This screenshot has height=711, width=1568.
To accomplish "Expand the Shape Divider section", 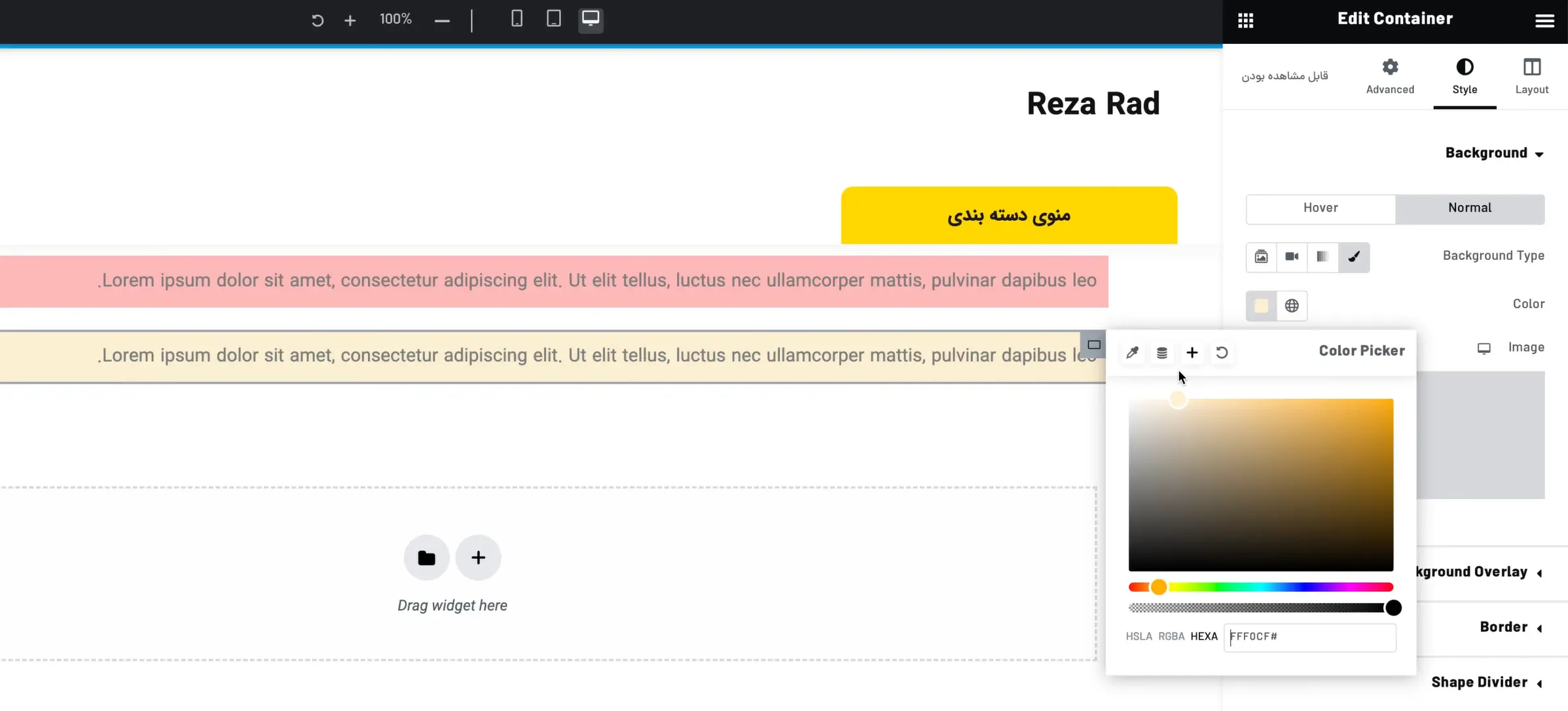I will point(1481,682).
